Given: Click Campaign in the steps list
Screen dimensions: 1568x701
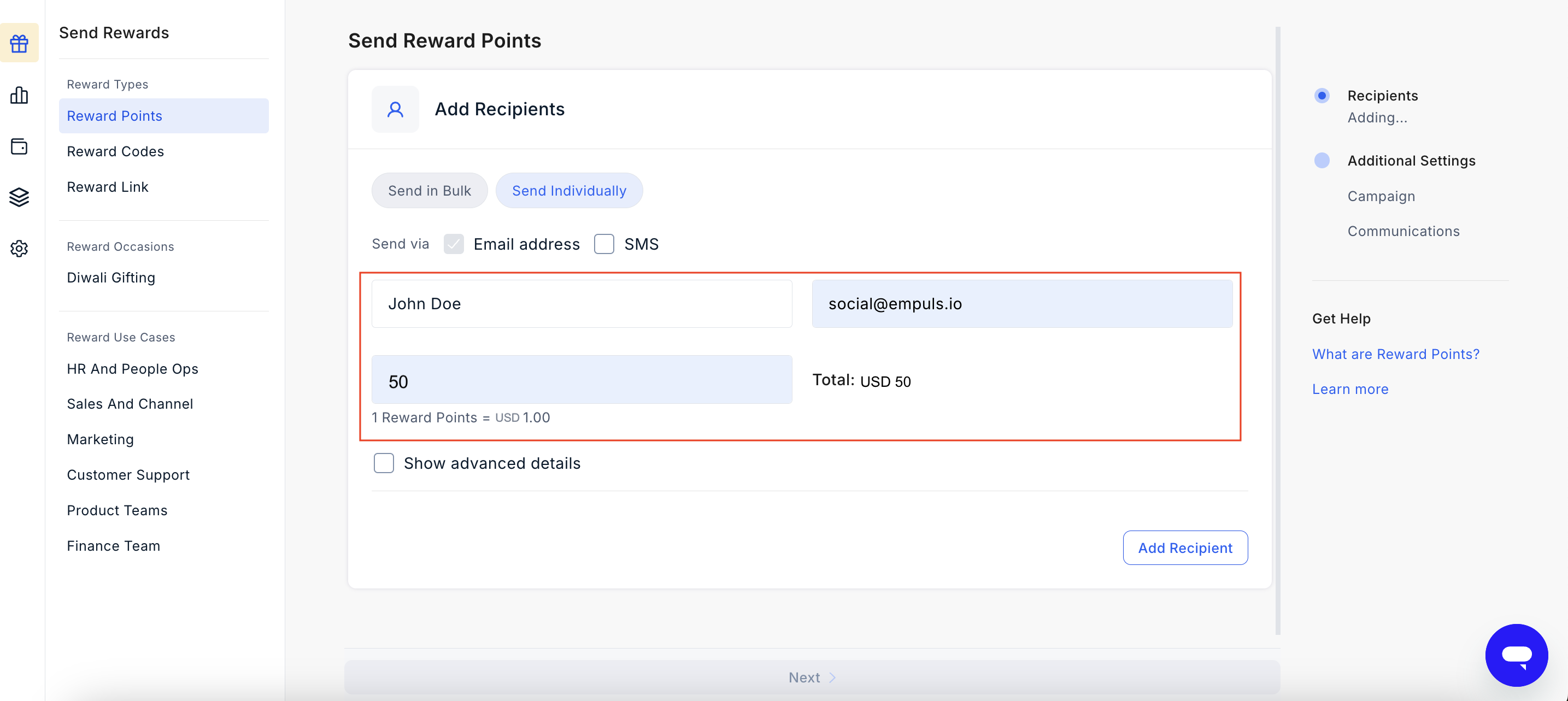Looking at the screenshot, I should pos(1381,197).
